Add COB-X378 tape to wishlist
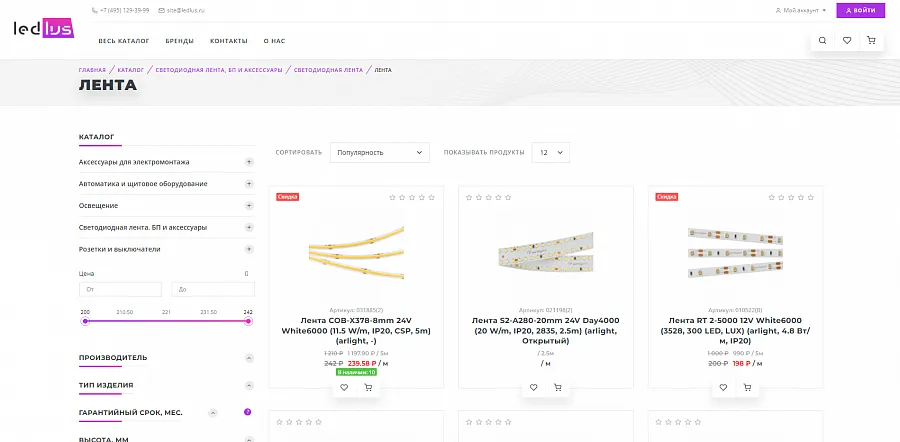This screenshot has width=900, height=442. (344, 387)
